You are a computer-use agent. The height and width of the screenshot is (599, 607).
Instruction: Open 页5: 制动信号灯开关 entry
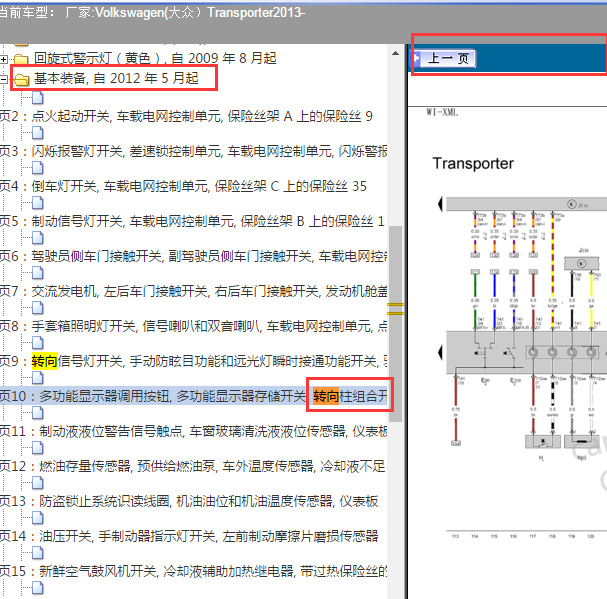coord(193,221)
